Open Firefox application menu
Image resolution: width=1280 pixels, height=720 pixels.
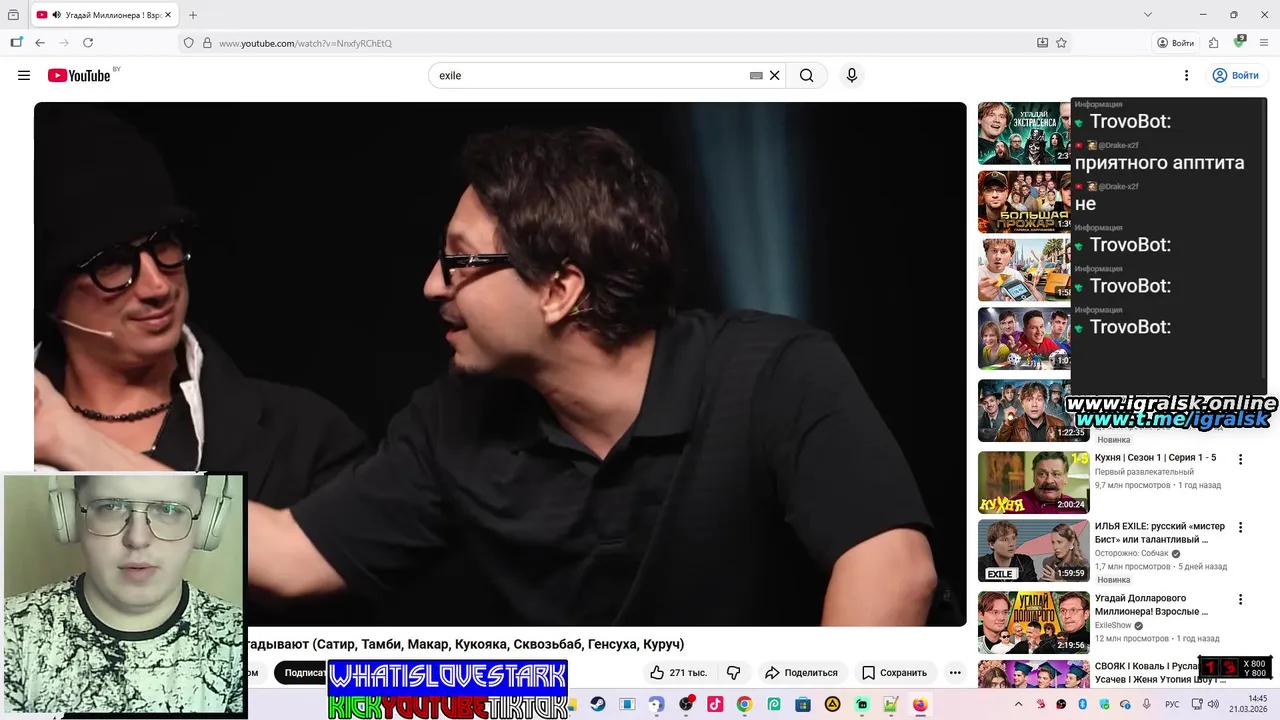coord(1264,43)
